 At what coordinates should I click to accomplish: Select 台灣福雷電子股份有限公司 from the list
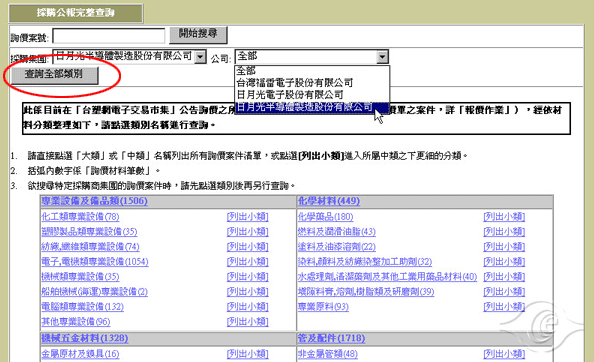295,82
